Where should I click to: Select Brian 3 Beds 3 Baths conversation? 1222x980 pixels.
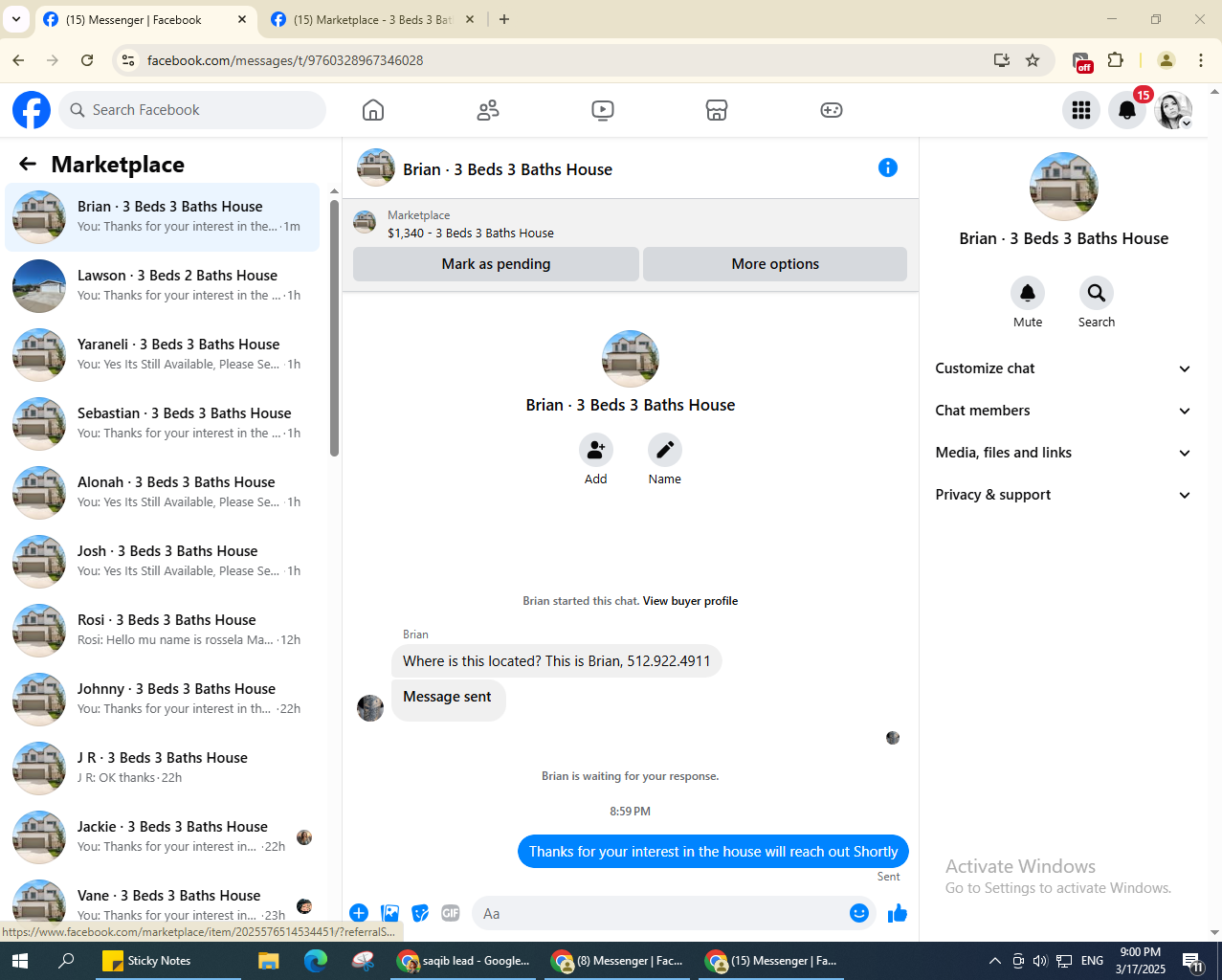163,217
